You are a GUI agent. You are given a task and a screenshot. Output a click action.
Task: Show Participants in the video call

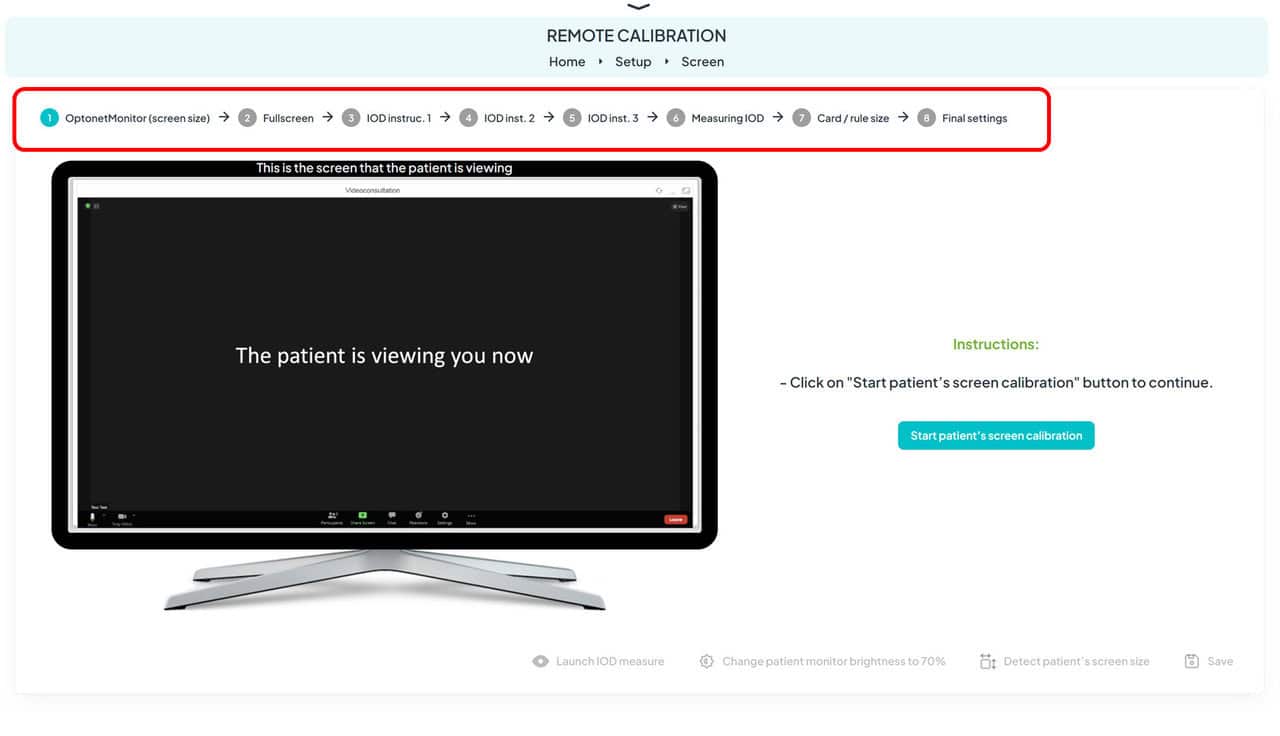(332, 517)
